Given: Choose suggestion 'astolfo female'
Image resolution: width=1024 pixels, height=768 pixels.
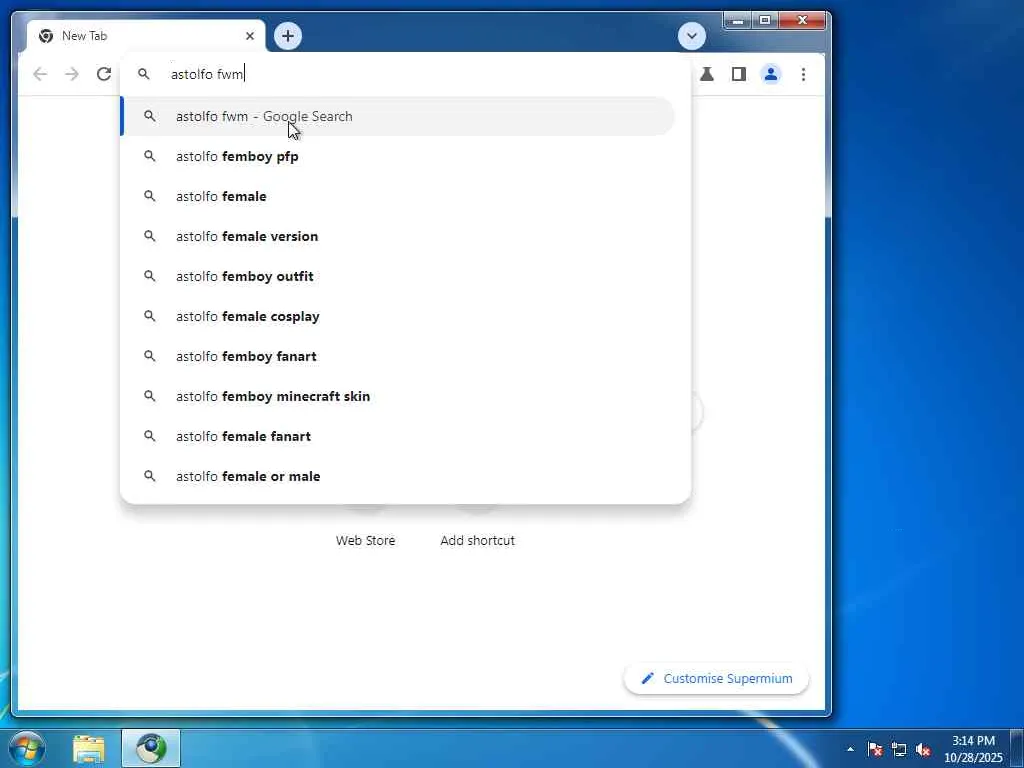Looking at the screenshot, I should point(398,196).
